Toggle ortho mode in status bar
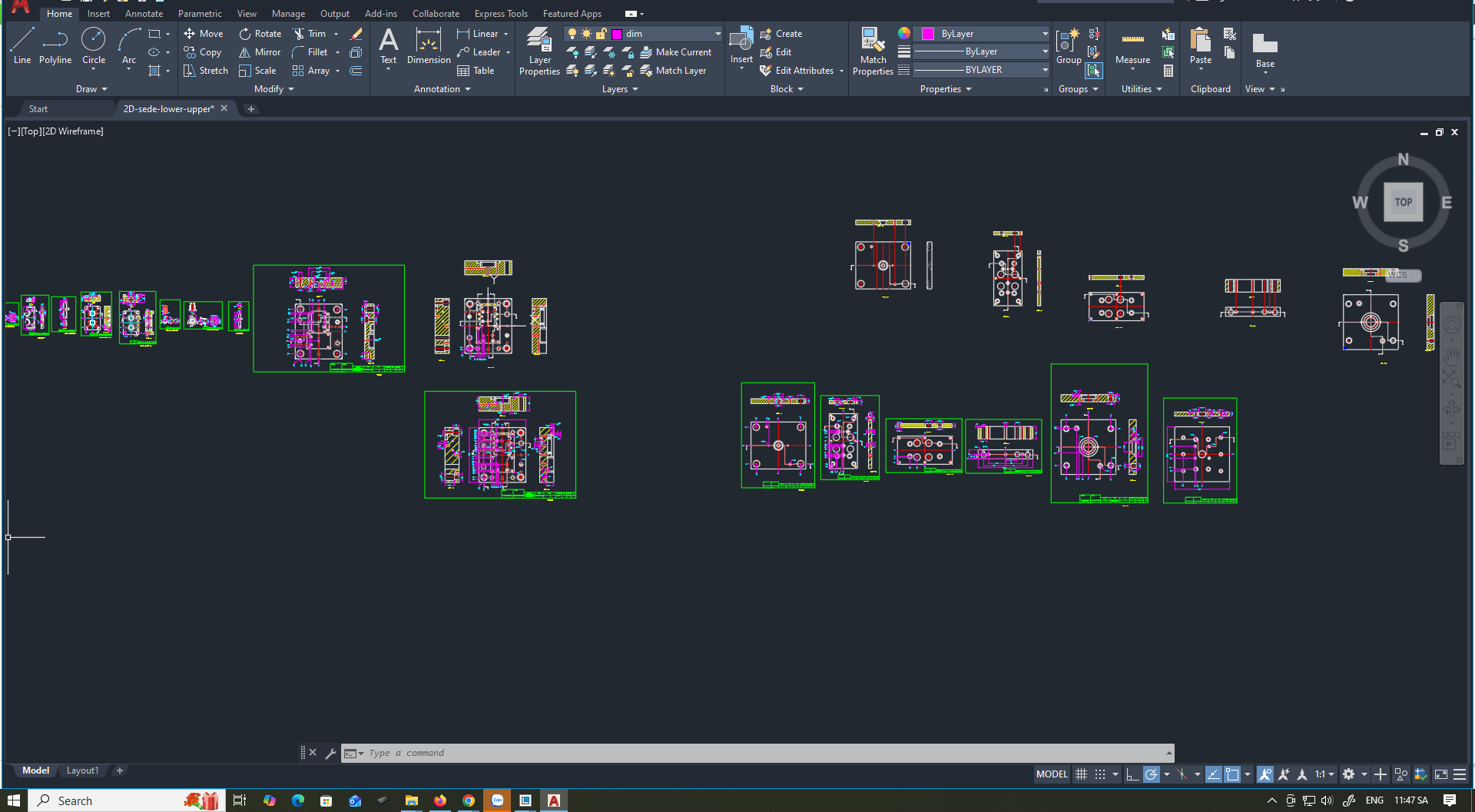Viewport: 1475px width, 812px height. [1132, 774]
